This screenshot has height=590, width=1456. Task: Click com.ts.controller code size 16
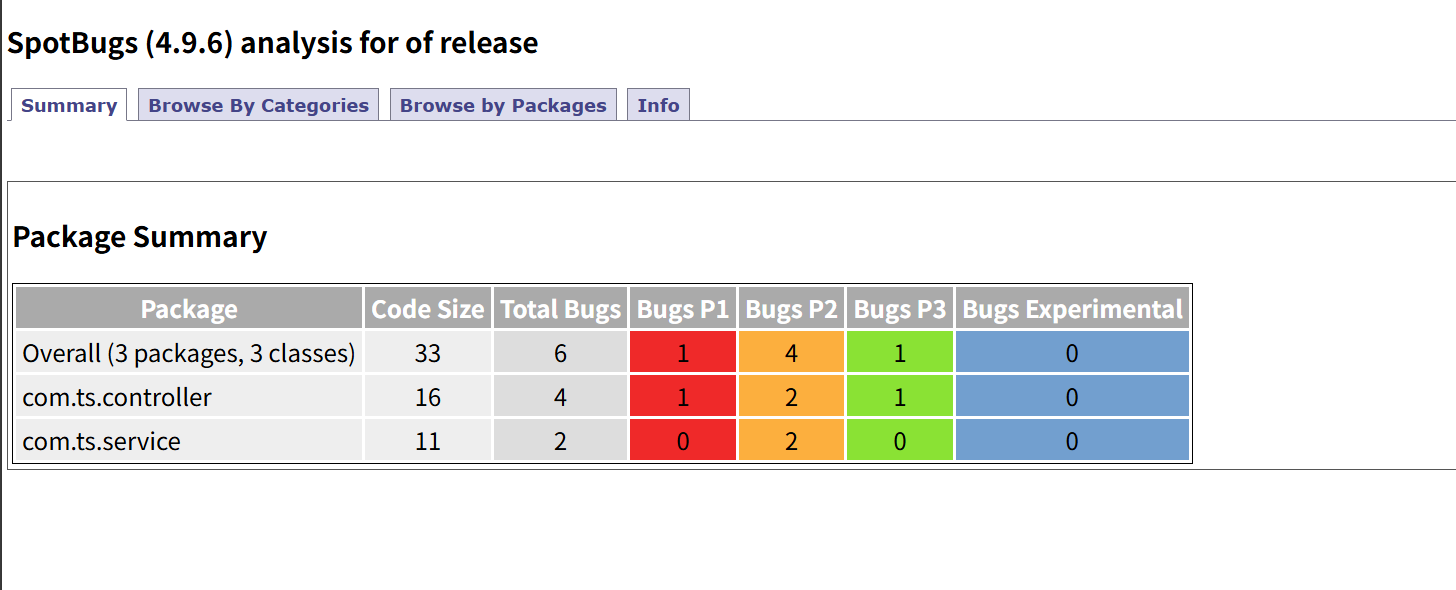428,397
